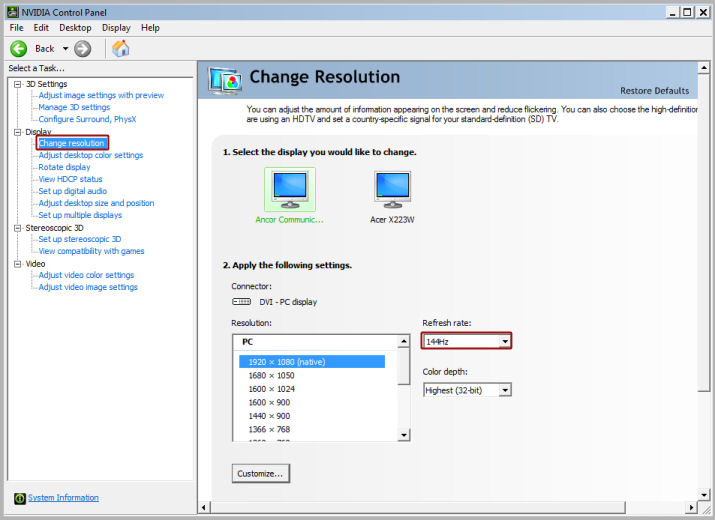715x520 pixels.
Task: Open the File menu
Action: pyautogui.click(x=16, y=28)
